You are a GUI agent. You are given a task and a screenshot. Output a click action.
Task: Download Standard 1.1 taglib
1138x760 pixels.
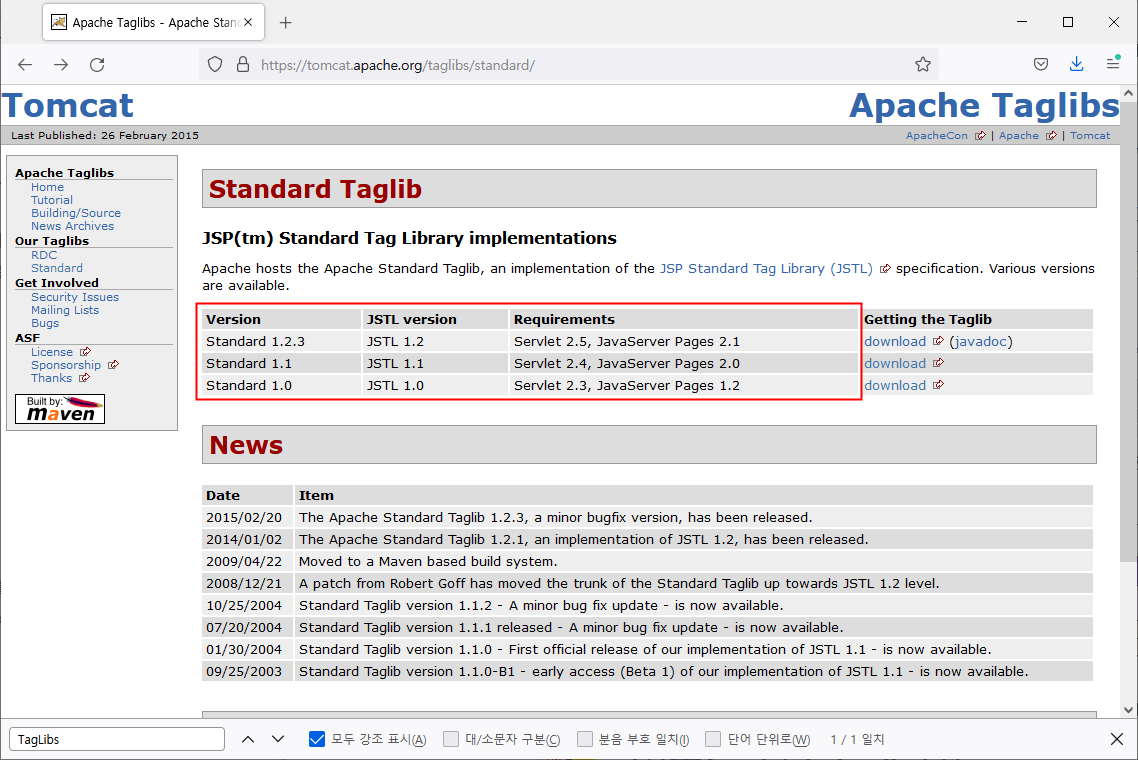tap(895, 363)
